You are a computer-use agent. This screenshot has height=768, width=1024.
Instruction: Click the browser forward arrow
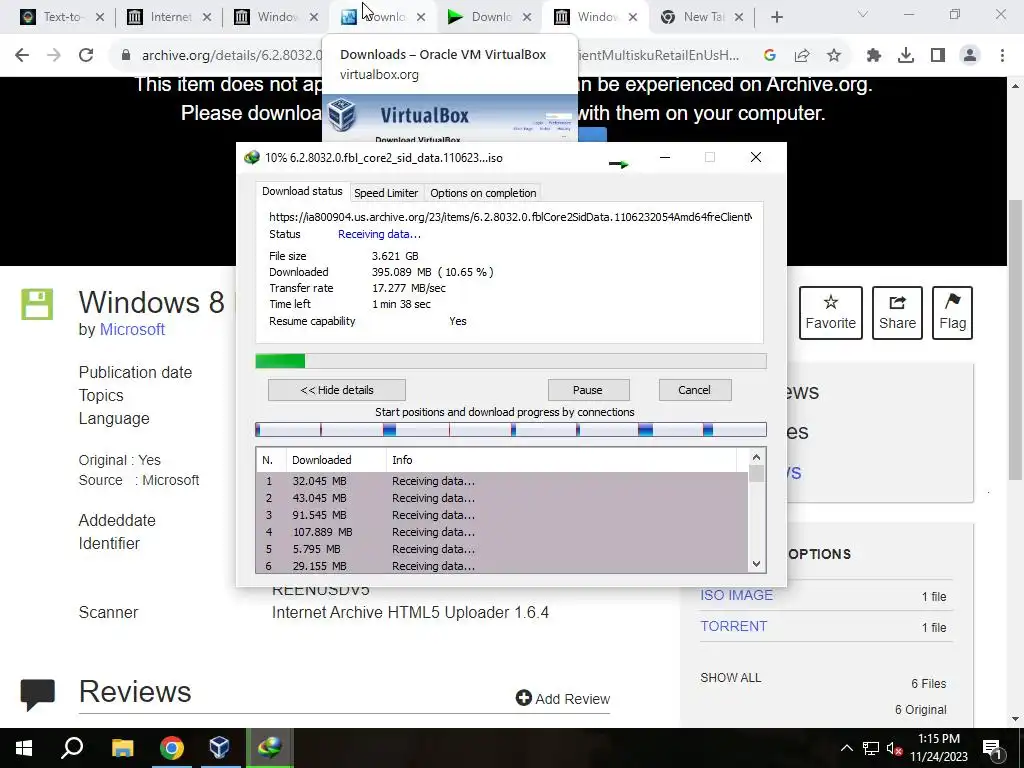coord(54,56)
